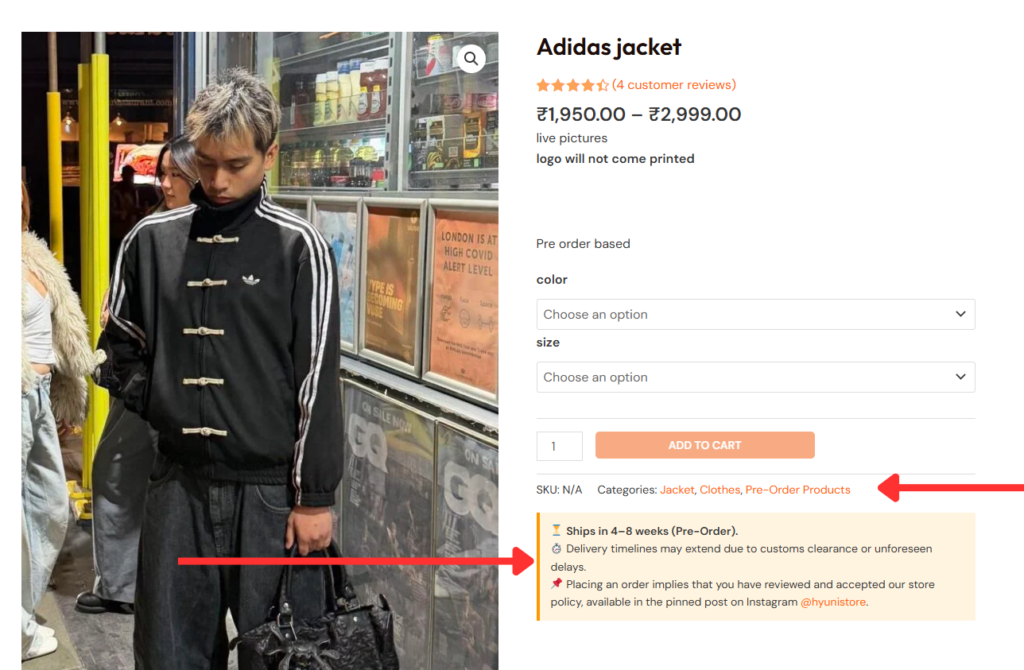
Task: Click the orange star rating
Action: coord(572,86)
